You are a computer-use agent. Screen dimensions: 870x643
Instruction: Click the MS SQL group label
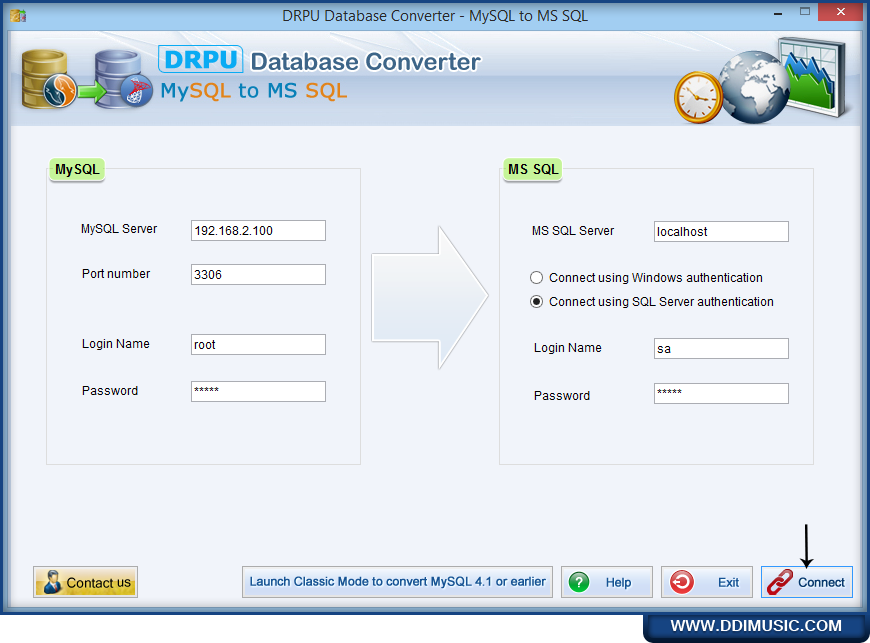(x=533, y=169)
